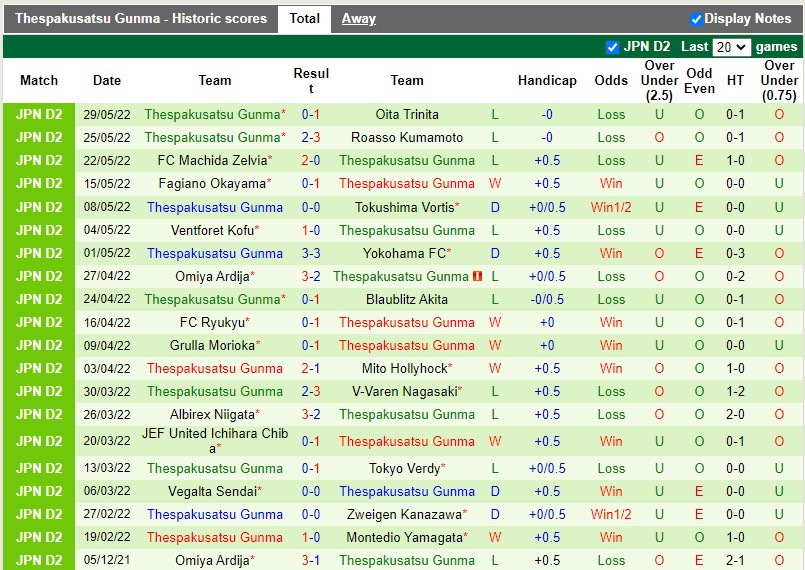Switch to the Total tab
Screen dimensions: 805x570
point(304,19)
